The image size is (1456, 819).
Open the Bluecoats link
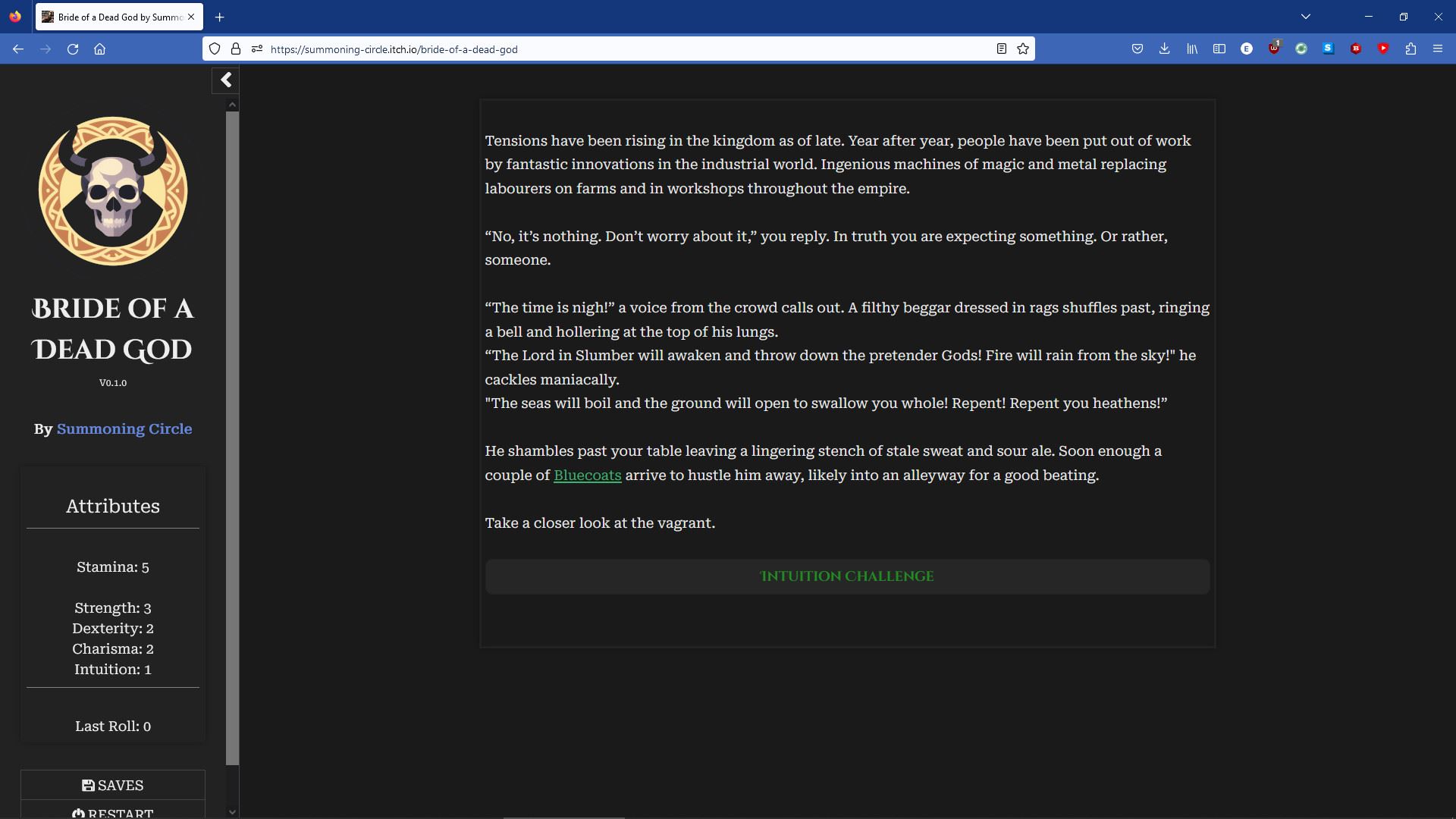tap(587, 475)
